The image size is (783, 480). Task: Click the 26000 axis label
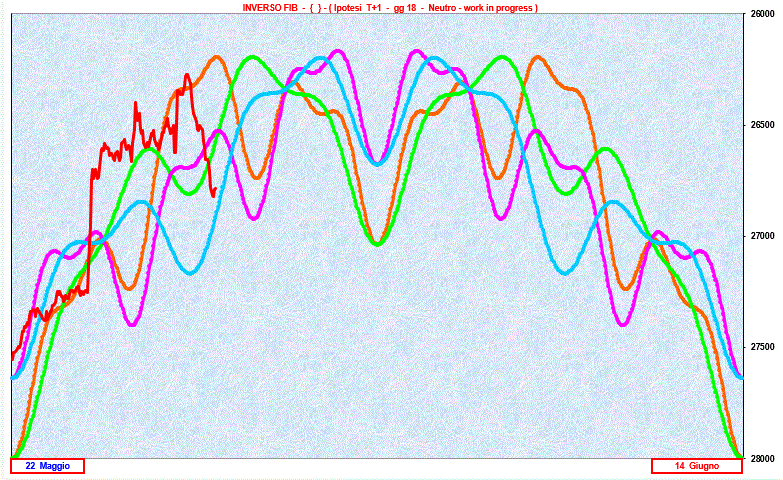pos(763,14)
